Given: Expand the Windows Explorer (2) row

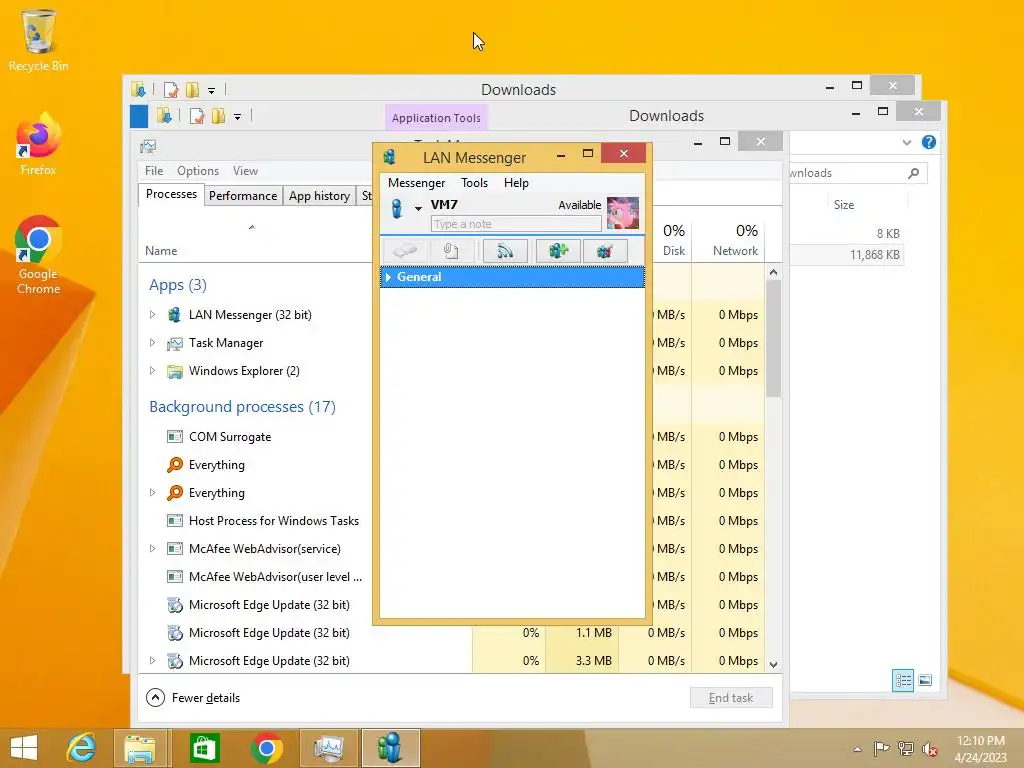Looking at the screenshot, I should (153, 371).
